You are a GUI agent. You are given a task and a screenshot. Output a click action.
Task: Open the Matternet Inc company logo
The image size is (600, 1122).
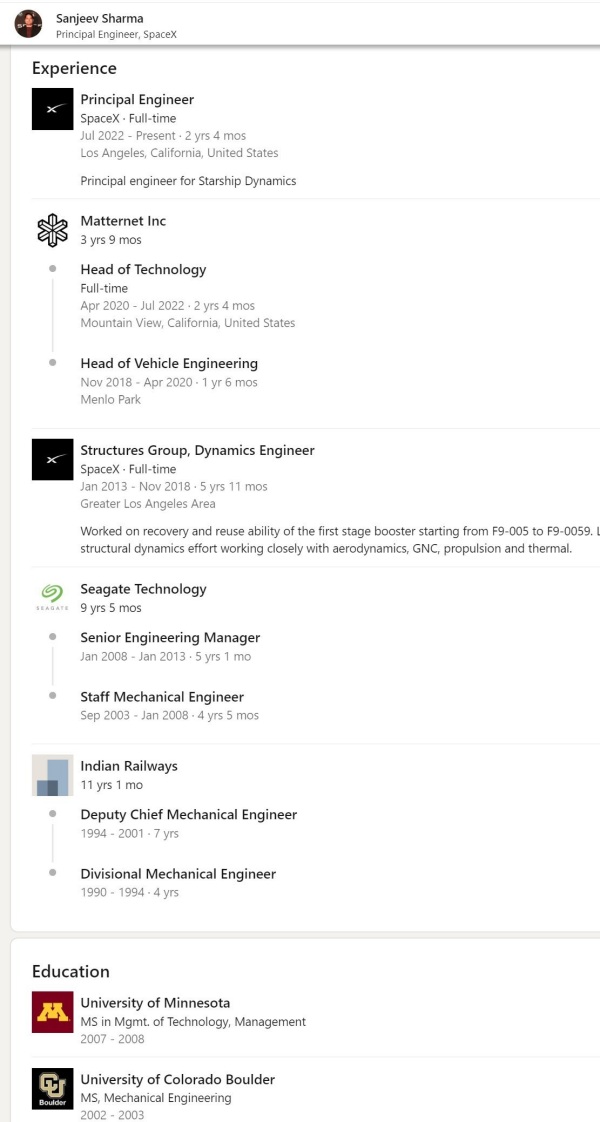52,230
